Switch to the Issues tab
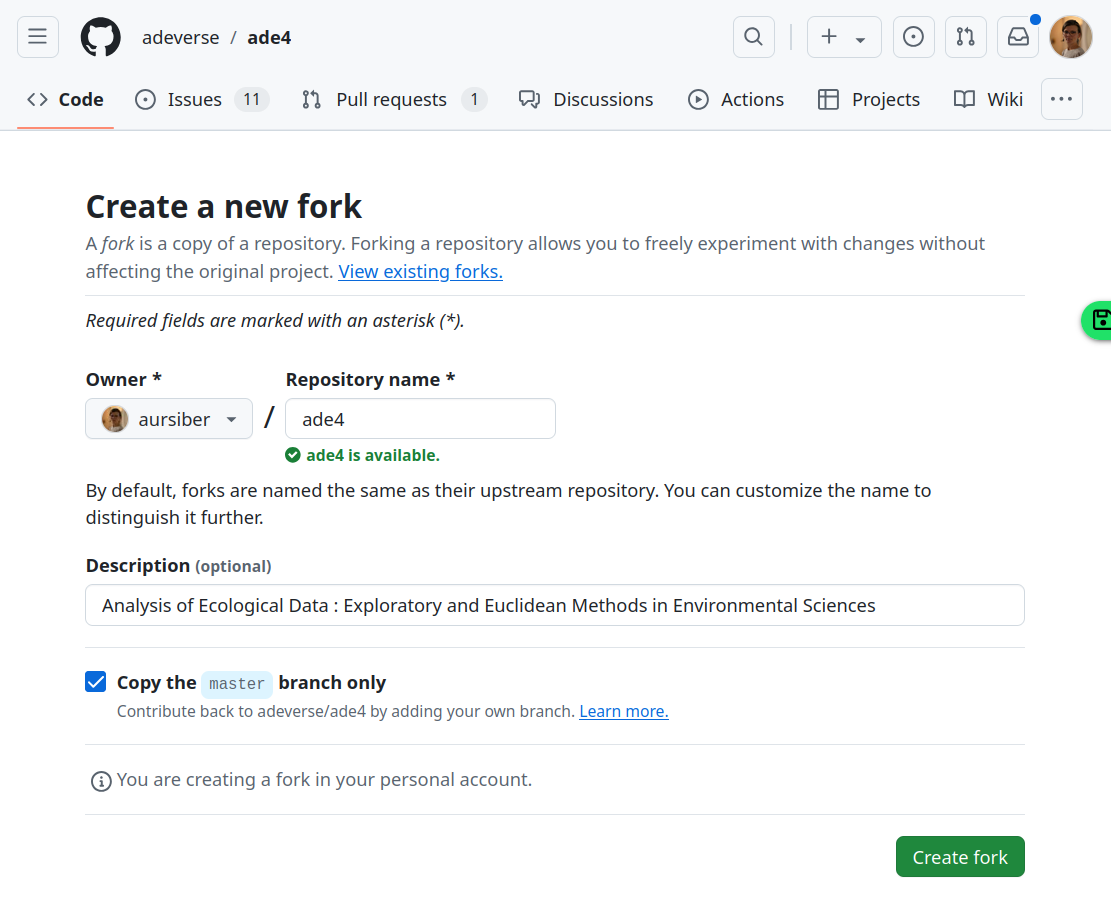This screenshot has width=1111, height=912. (x=202, y=99)
